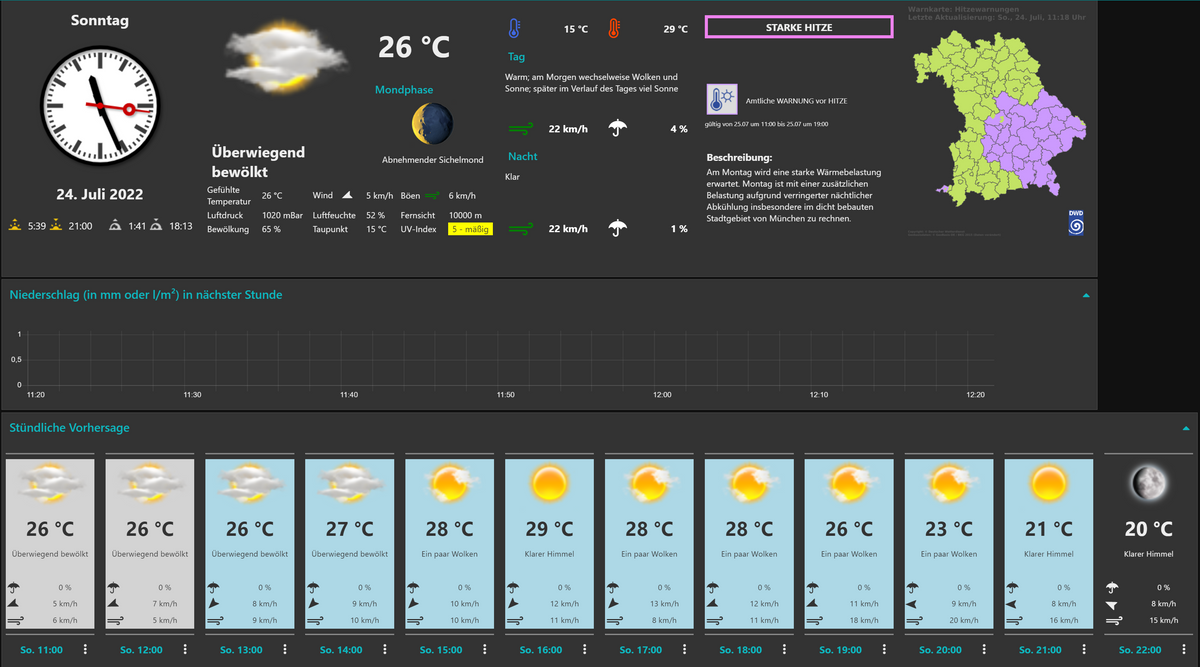Click the analog clock face
The height and width of the screenshot is (667, 1200).
click(100, 105)
